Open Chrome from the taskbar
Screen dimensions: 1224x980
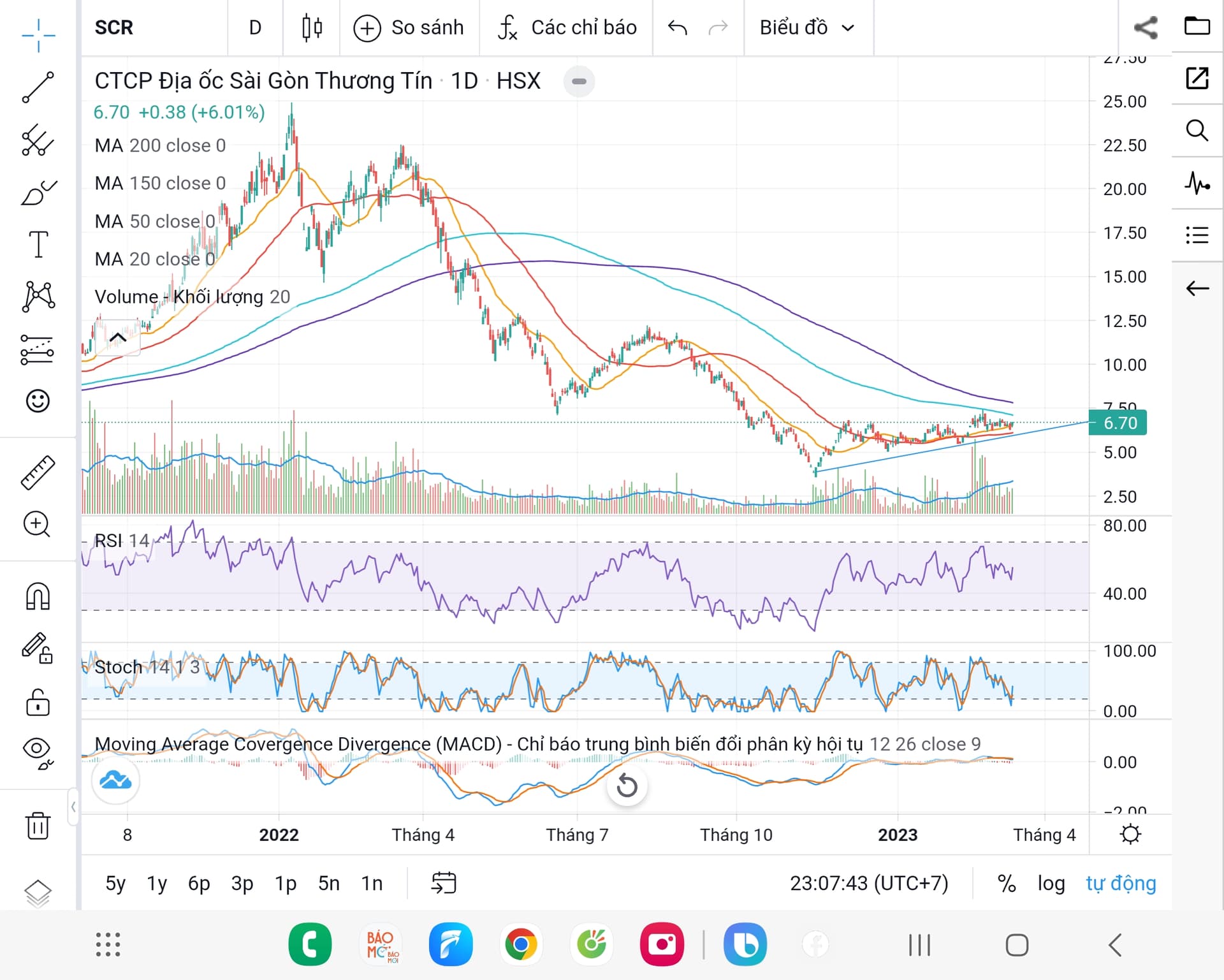(x=521, y=944)
